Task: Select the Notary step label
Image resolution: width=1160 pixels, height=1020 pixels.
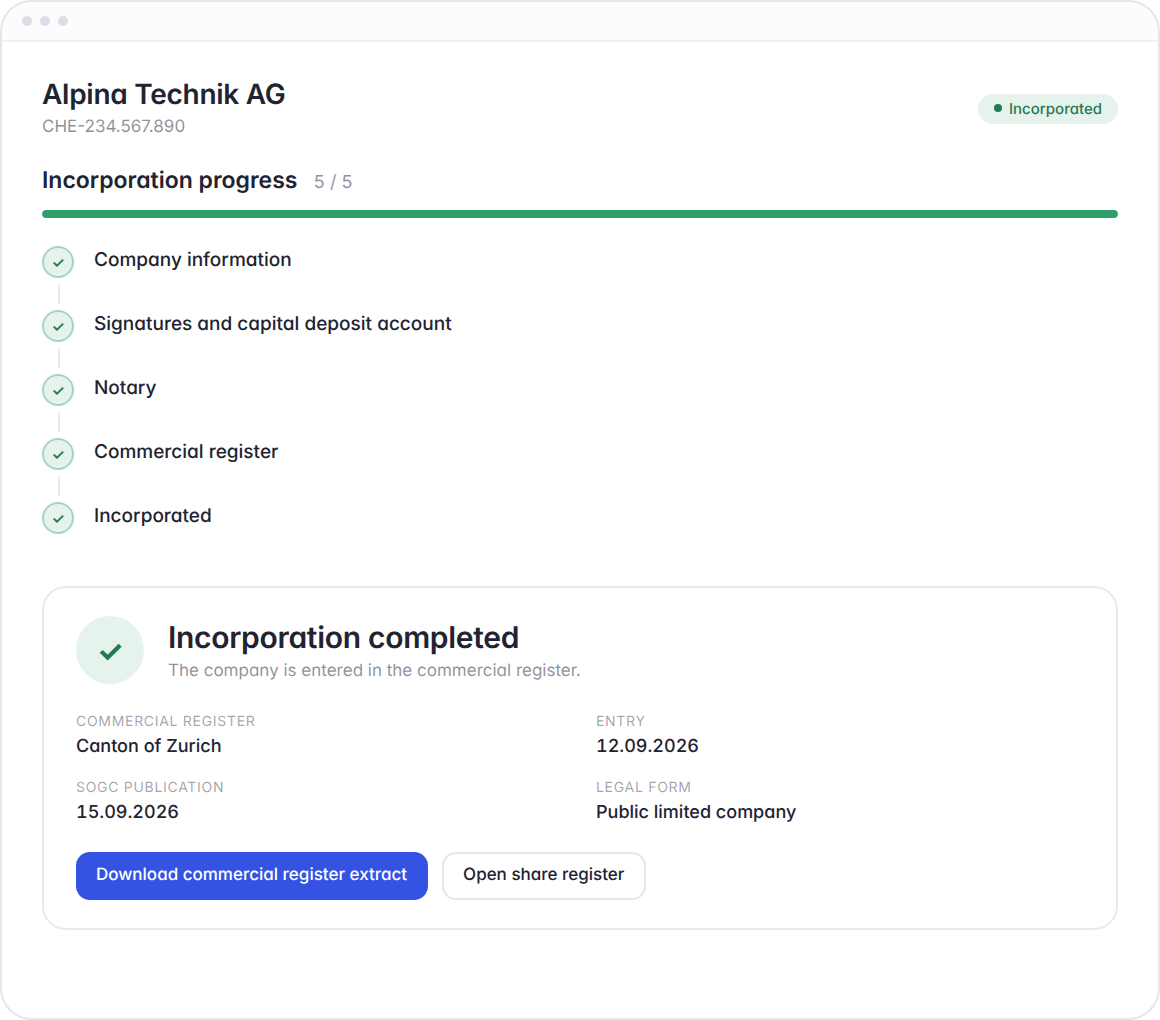Action: coord(125,388)
